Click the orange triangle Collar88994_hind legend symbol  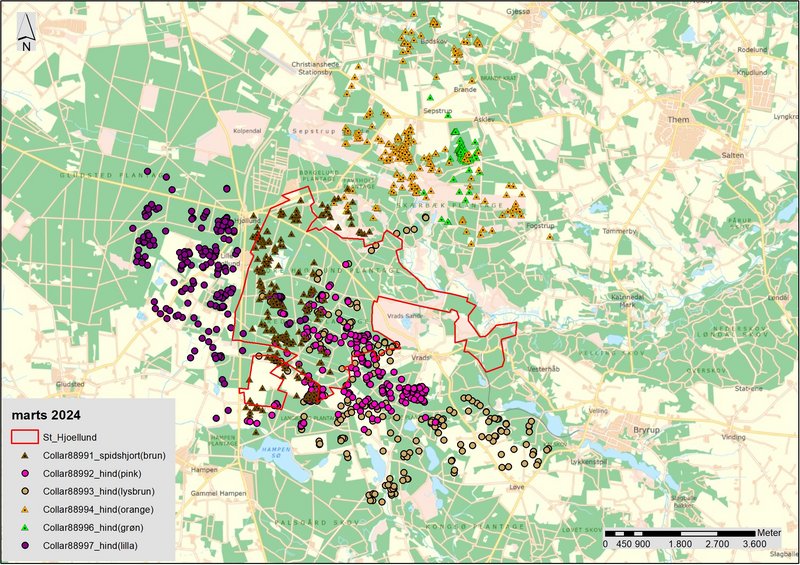26,509
